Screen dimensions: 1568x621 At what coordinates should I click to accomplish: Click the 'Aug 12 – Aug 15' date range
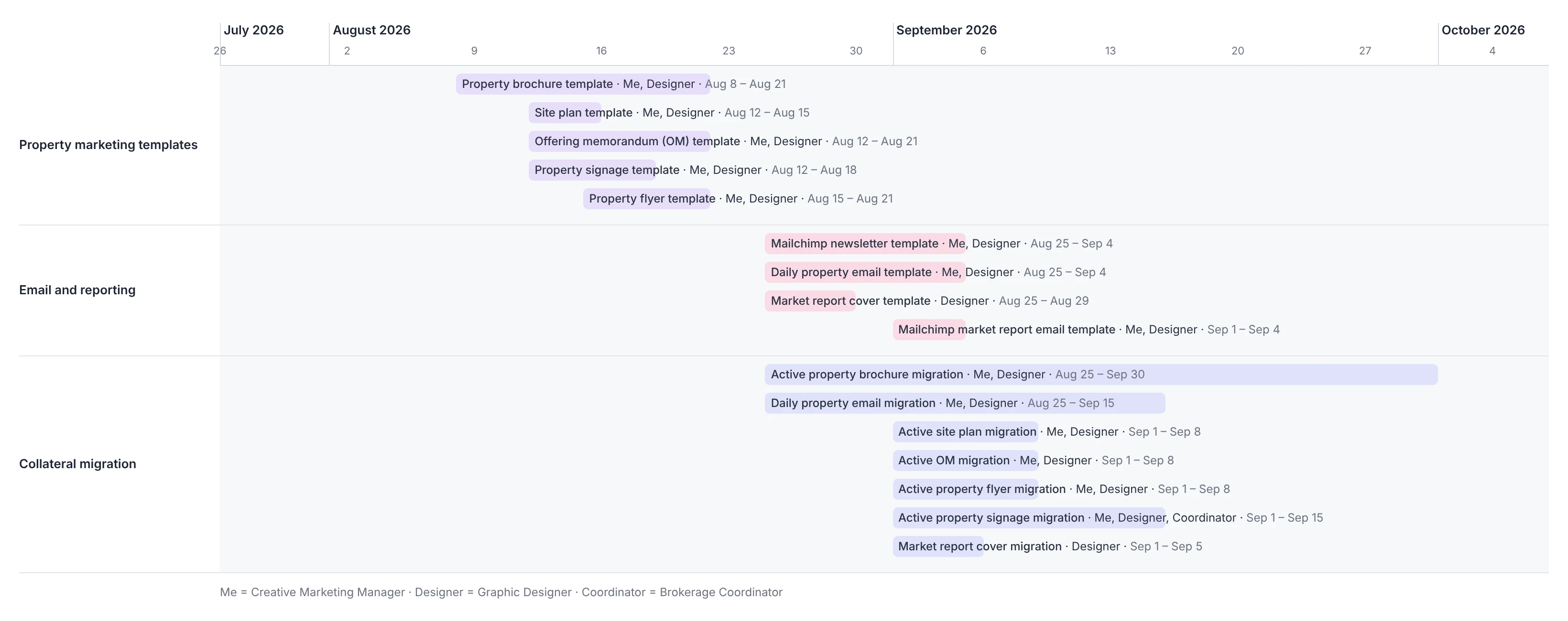(x=767, y=113)
